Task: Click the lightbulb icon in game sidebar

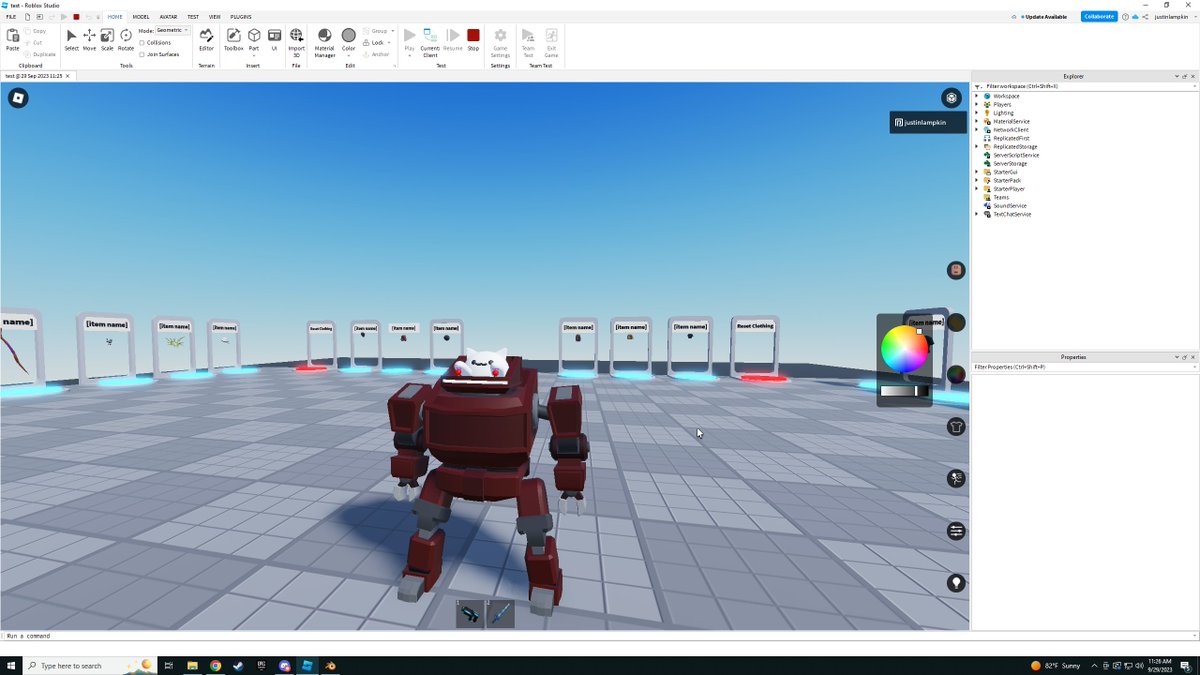Action: click(x=956, y=583)
